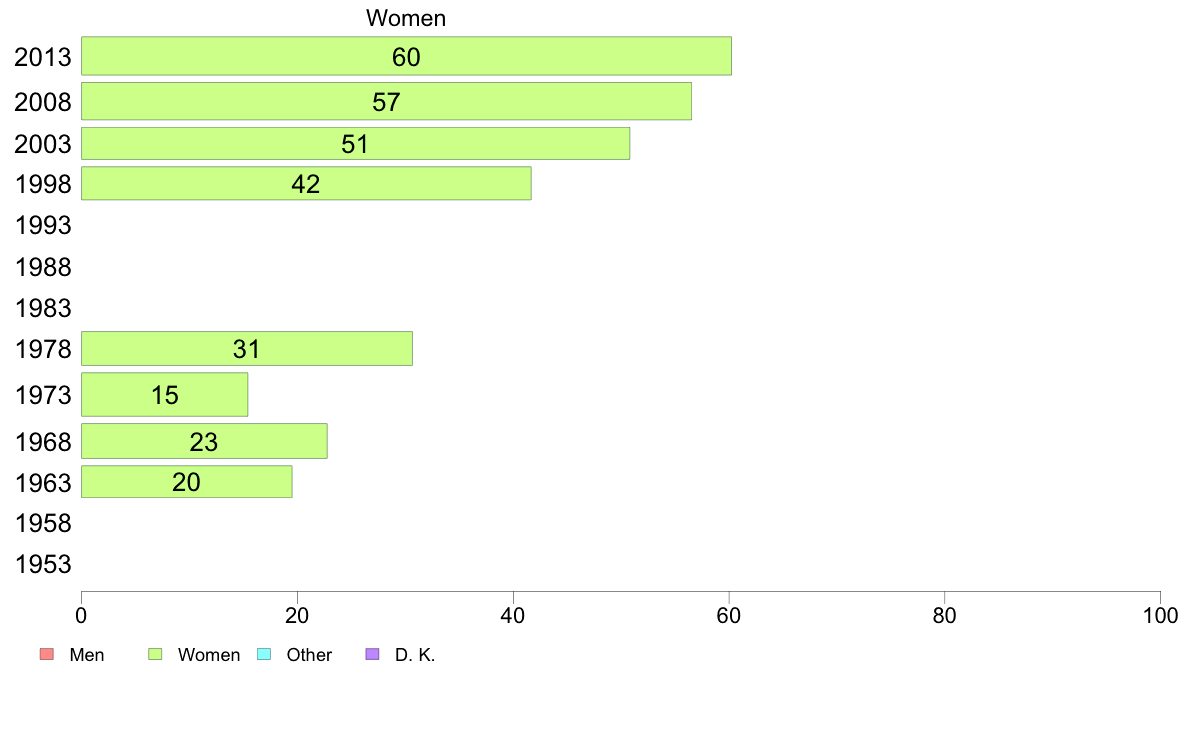Click the purple D. K. legend swatch
1188x736 pixels.
[373, 655]
